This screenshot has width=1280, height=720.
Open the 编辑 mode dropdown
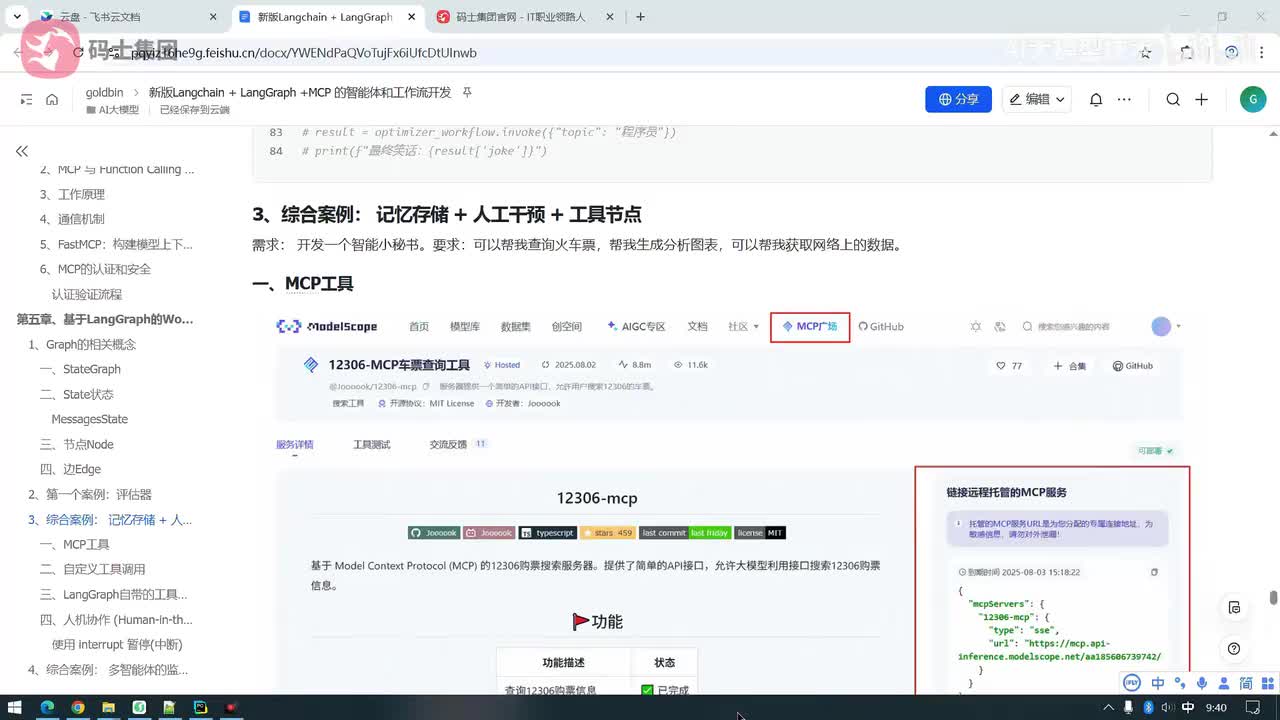point(1037,99)
